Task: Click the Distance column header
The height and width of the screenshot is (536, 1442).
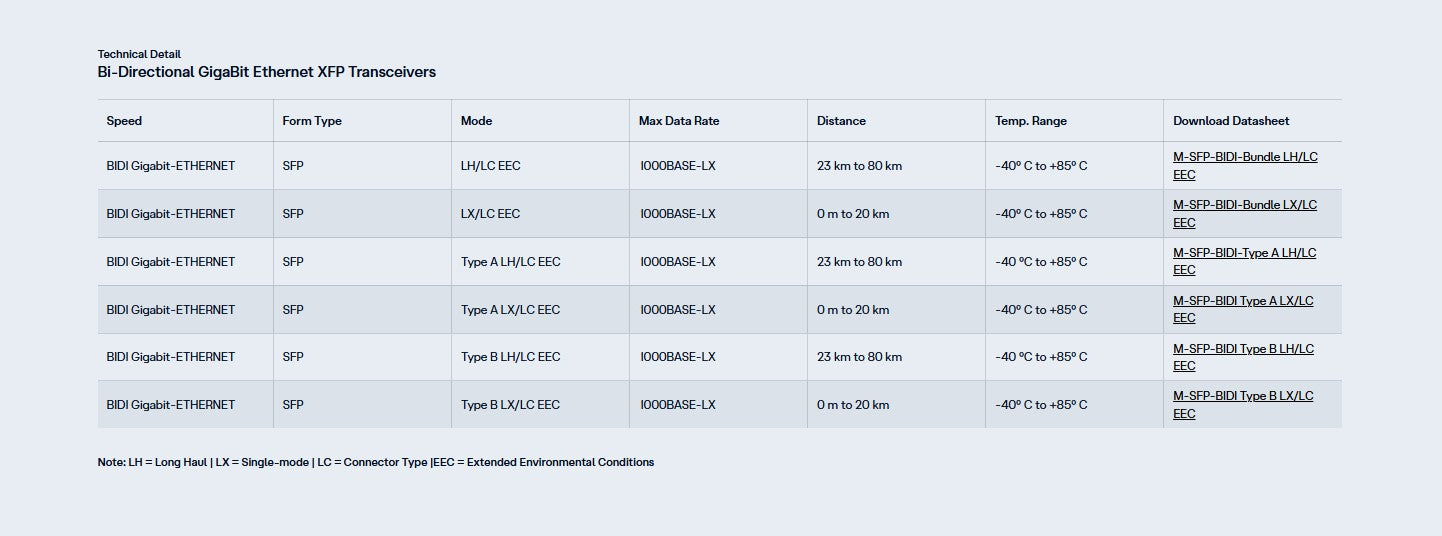Action: tap(841, 121)
